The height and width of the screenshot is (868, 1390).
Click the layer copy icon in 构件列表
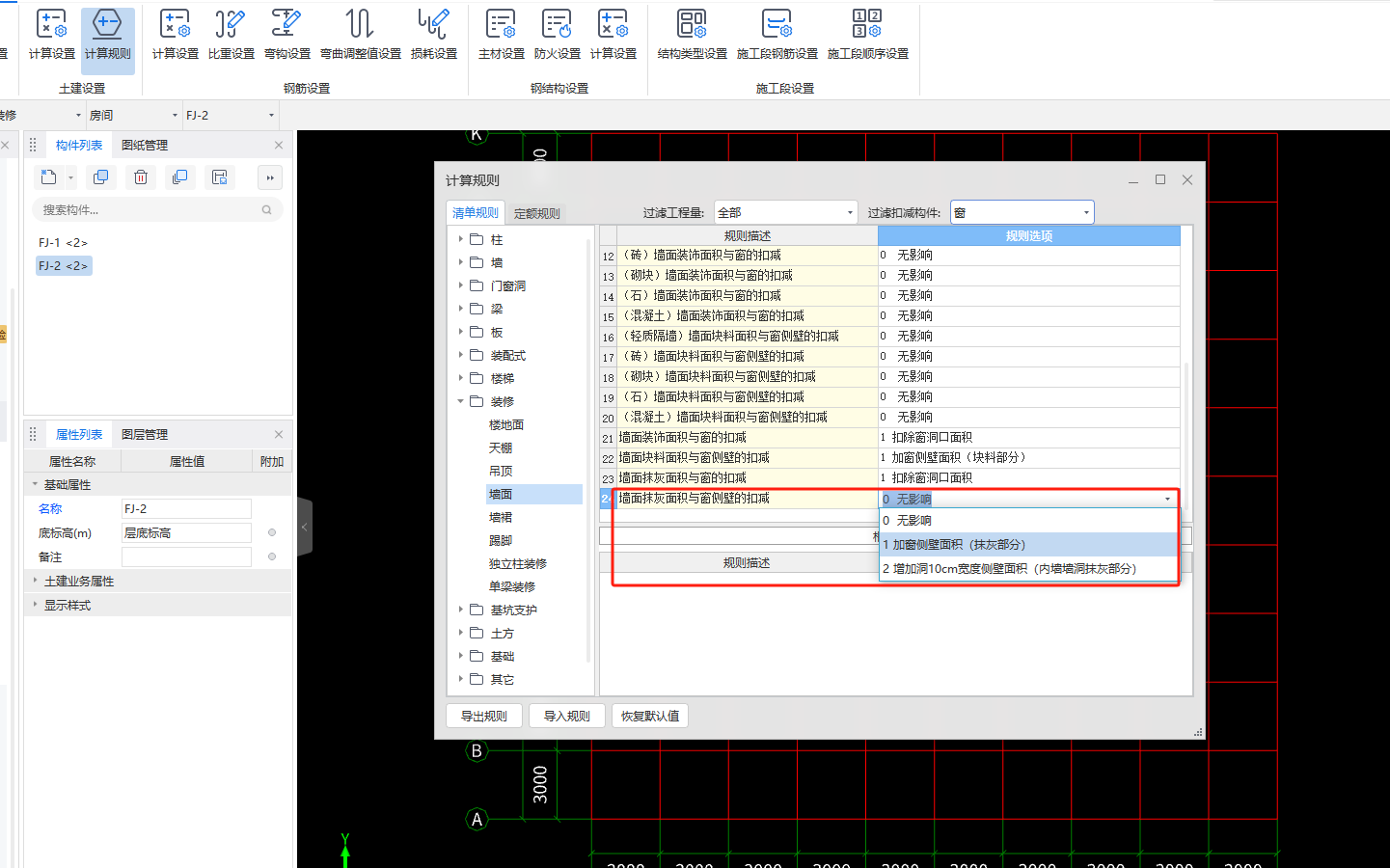pyautogui.click(x=179, y=177)
